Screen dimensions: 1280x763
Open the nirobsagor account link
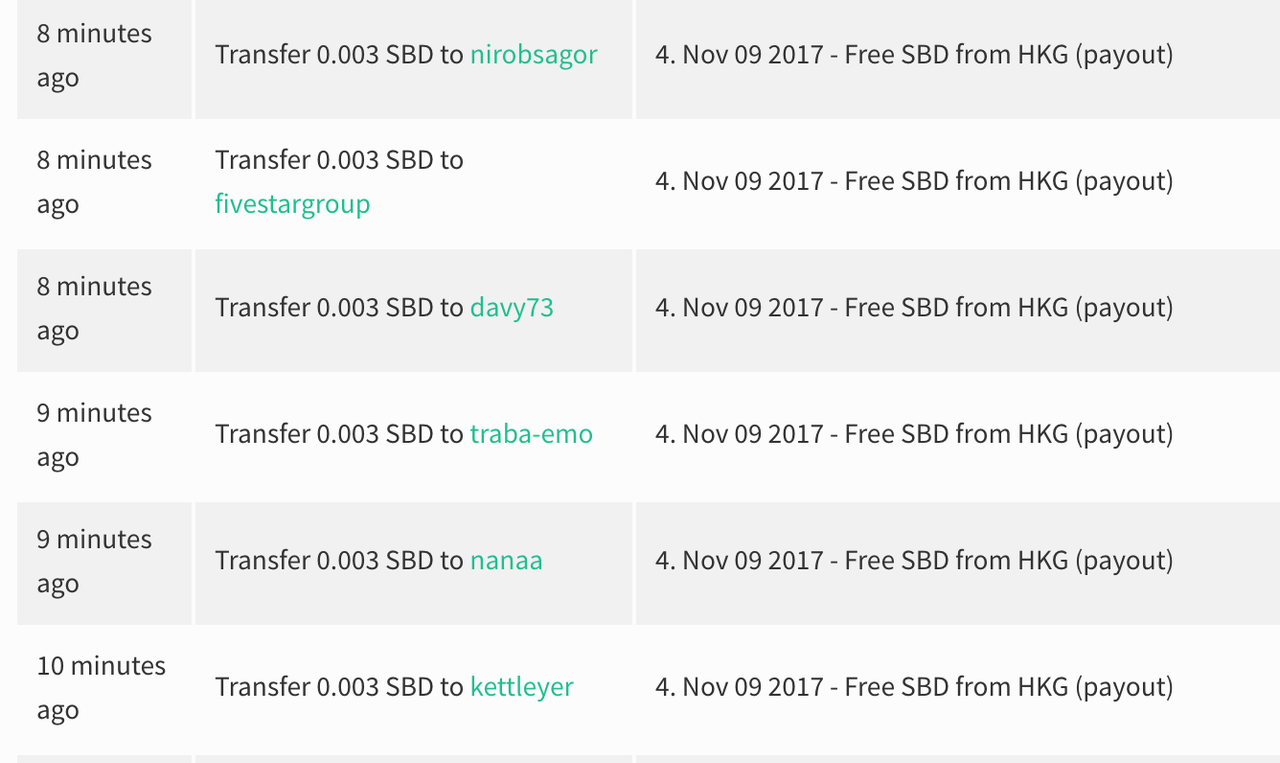[533, 54]
